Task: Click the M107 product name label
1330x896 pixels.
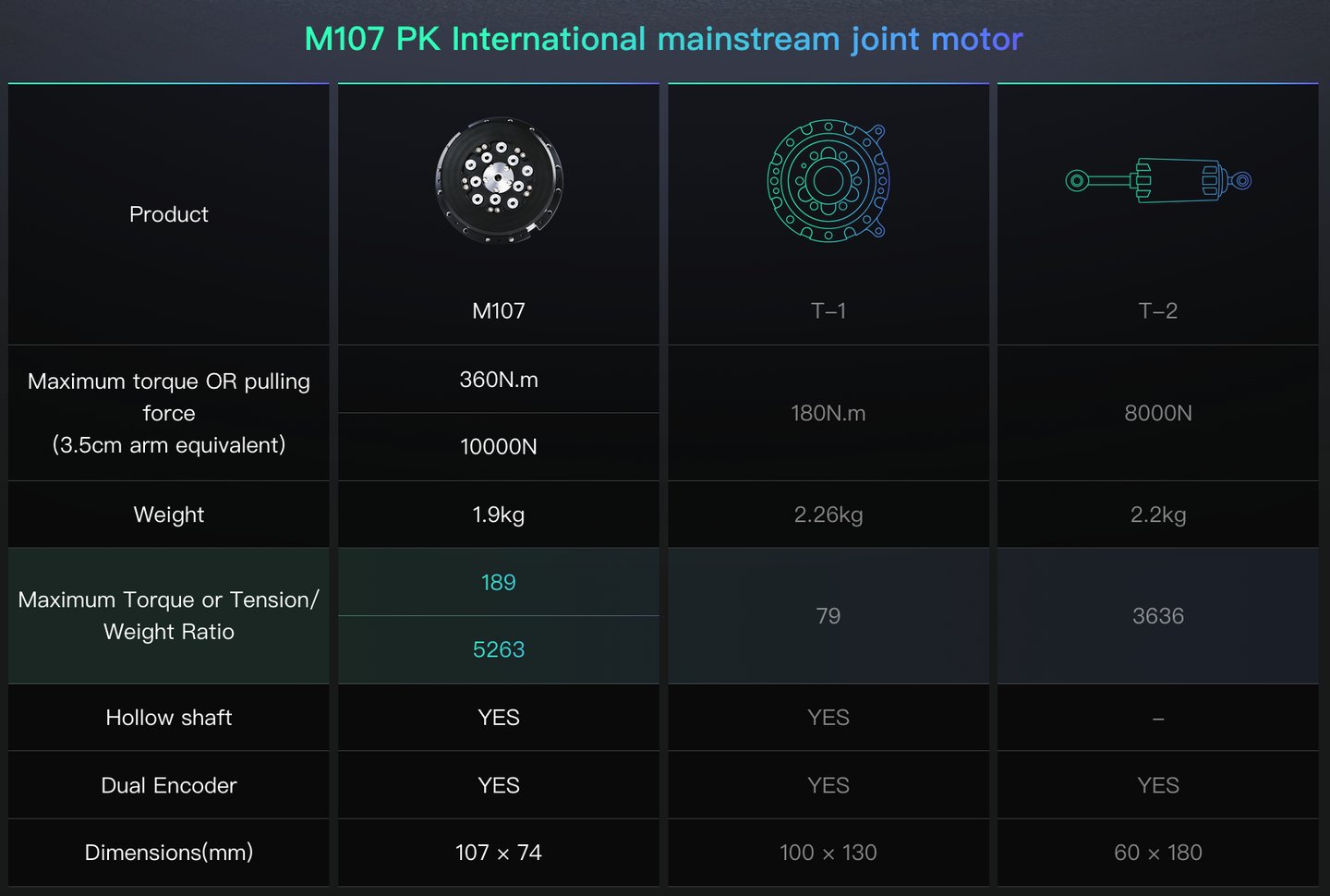Action: point(499,310)
